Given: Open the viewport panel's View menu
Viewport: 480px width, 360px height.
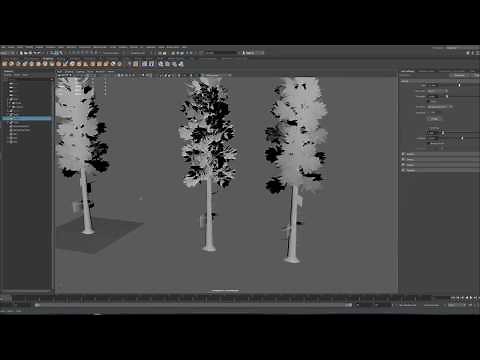Looking at the screenshot, I should [x=60, y=71].
